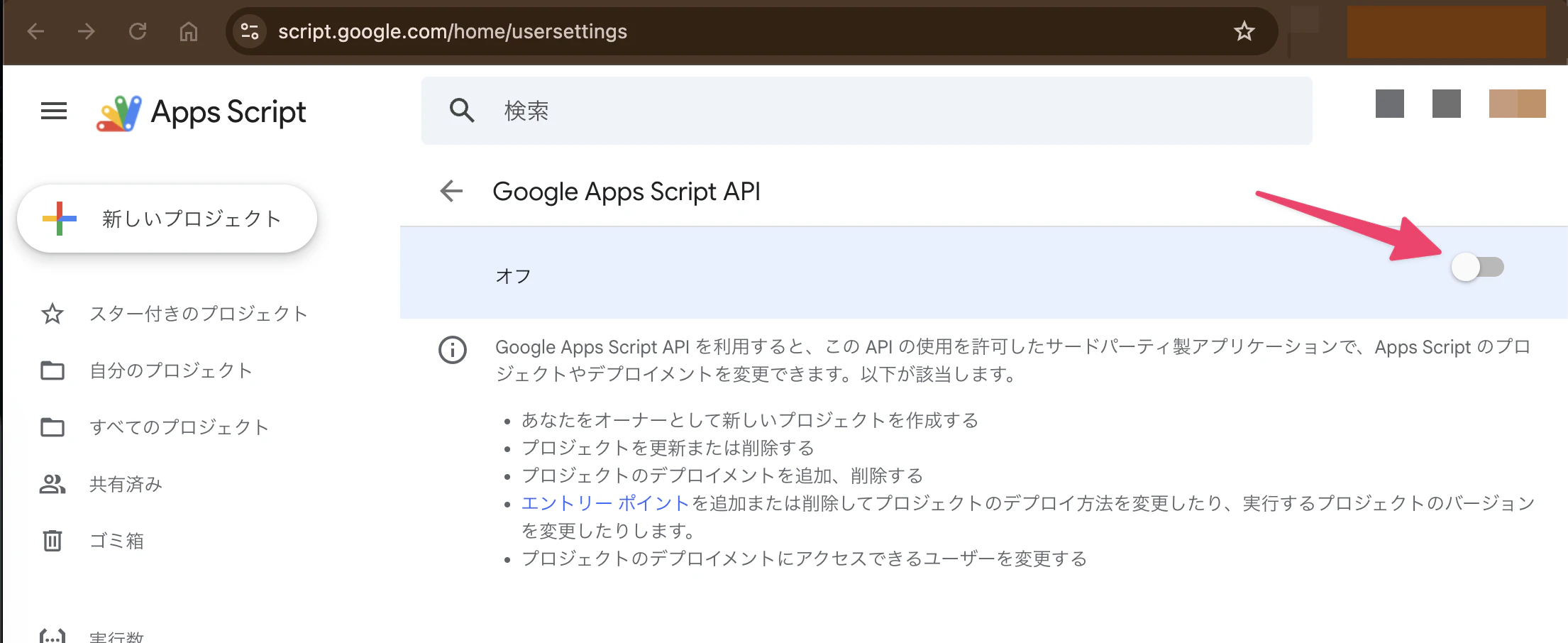Click the star icon for スター付きのプロジェクト
1568x643 pixels.
[x=53, y=314]
